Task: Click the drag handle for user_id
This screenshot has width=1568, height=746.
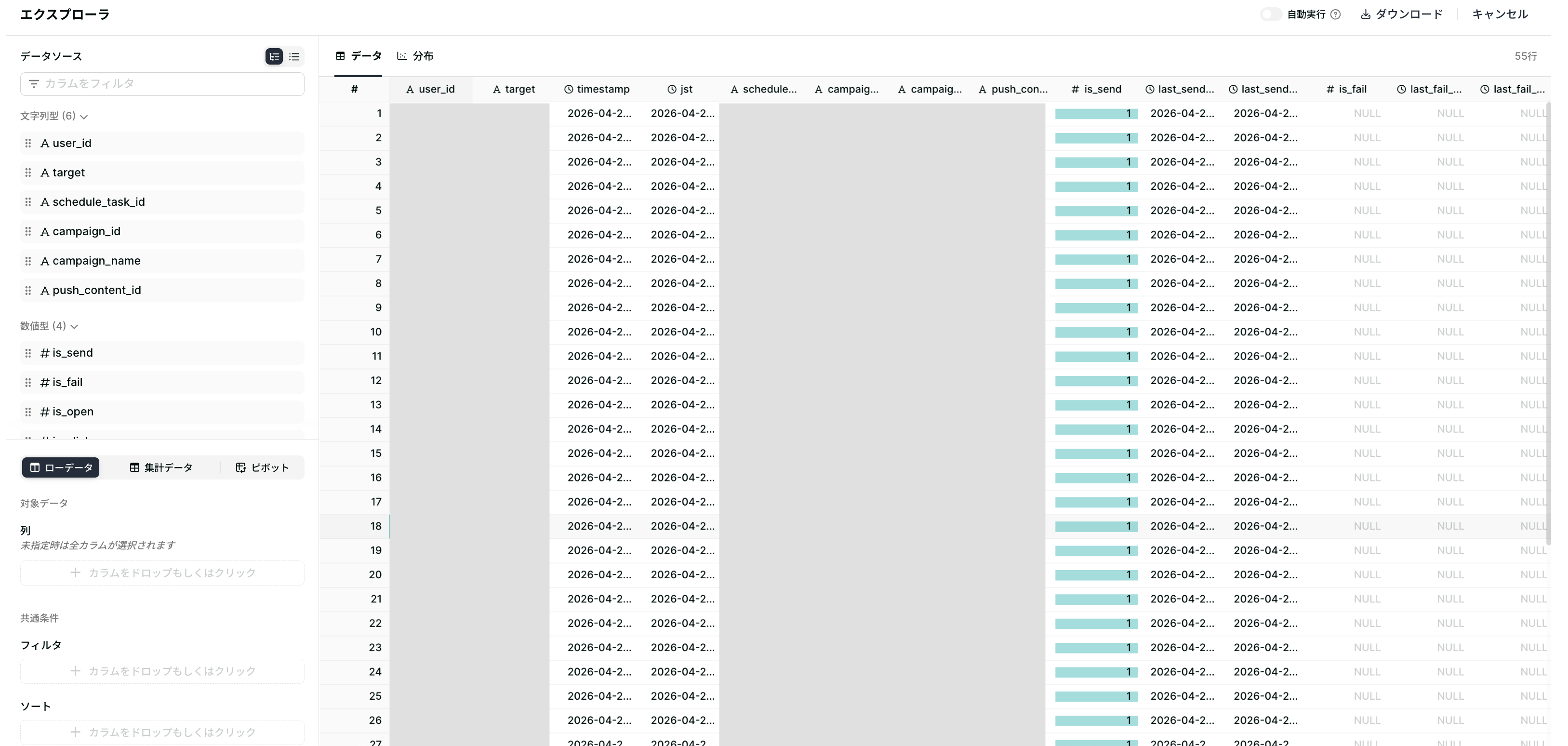Action: tap(28, 143)
